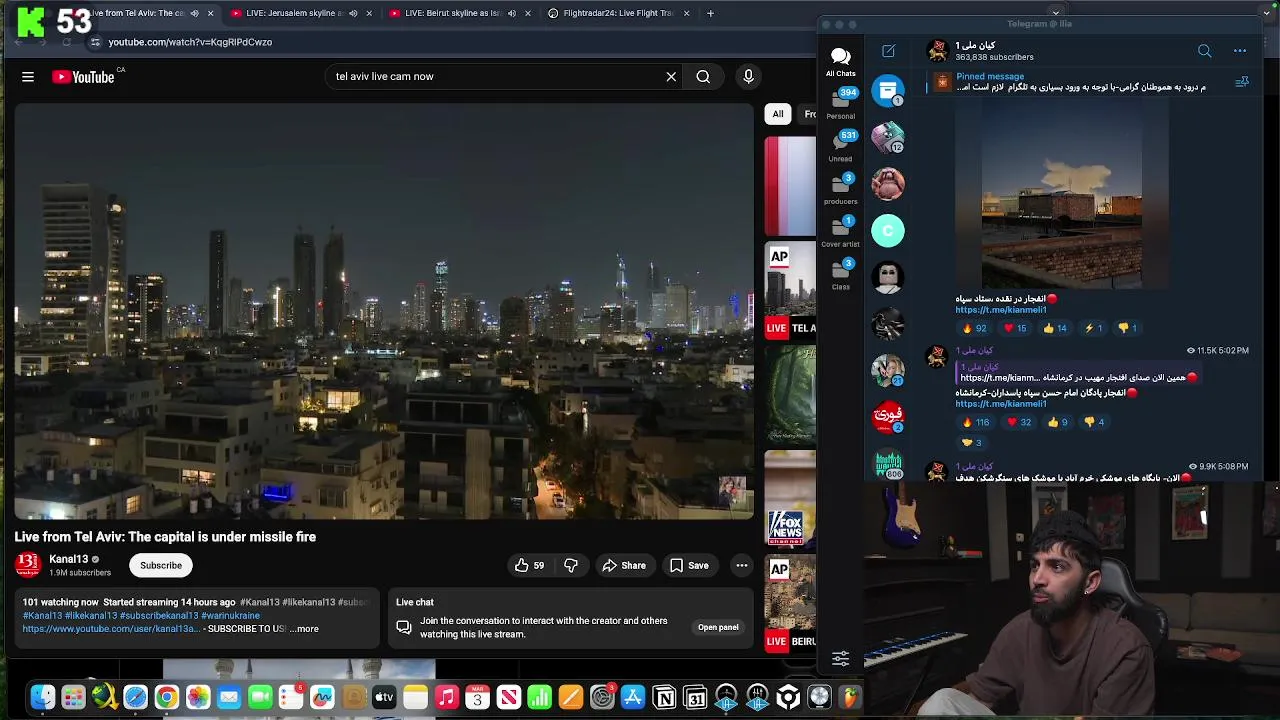Toggle the fire reaction showing 92
1280x720 pixels.
[x=975, y=328]
